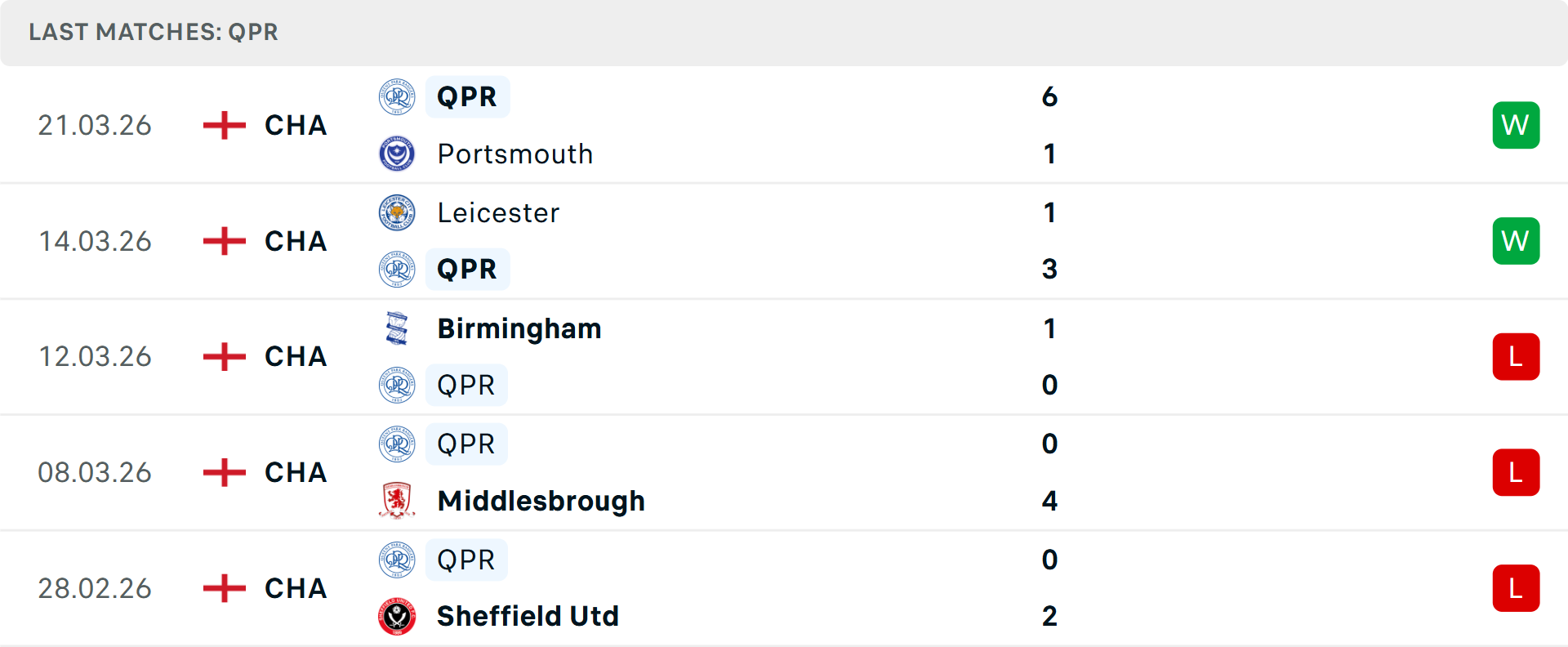This screenshot has height=647, width=1568.
Task: Click the red L badge for the Middlesbrough match
Action: (x=1516, y=472)
